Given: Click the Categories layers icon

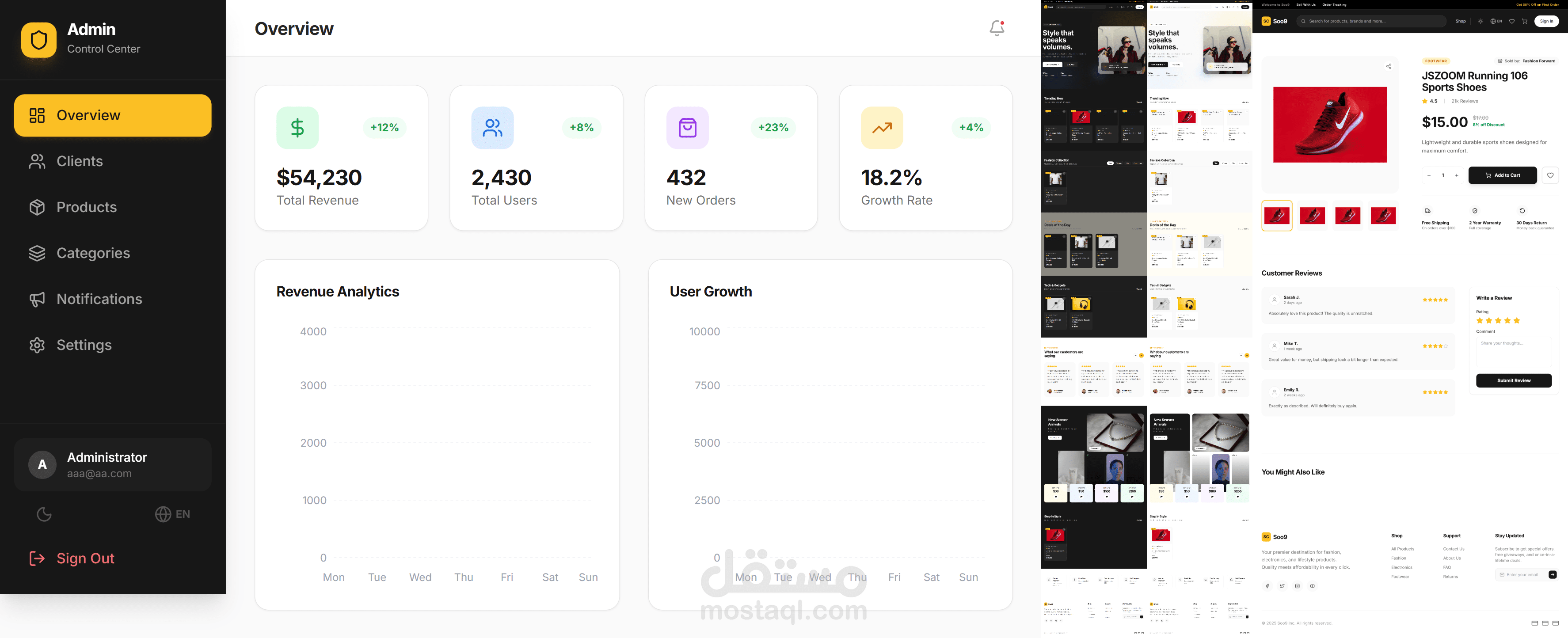Looking at the screenshot, I should click(37, 253).
